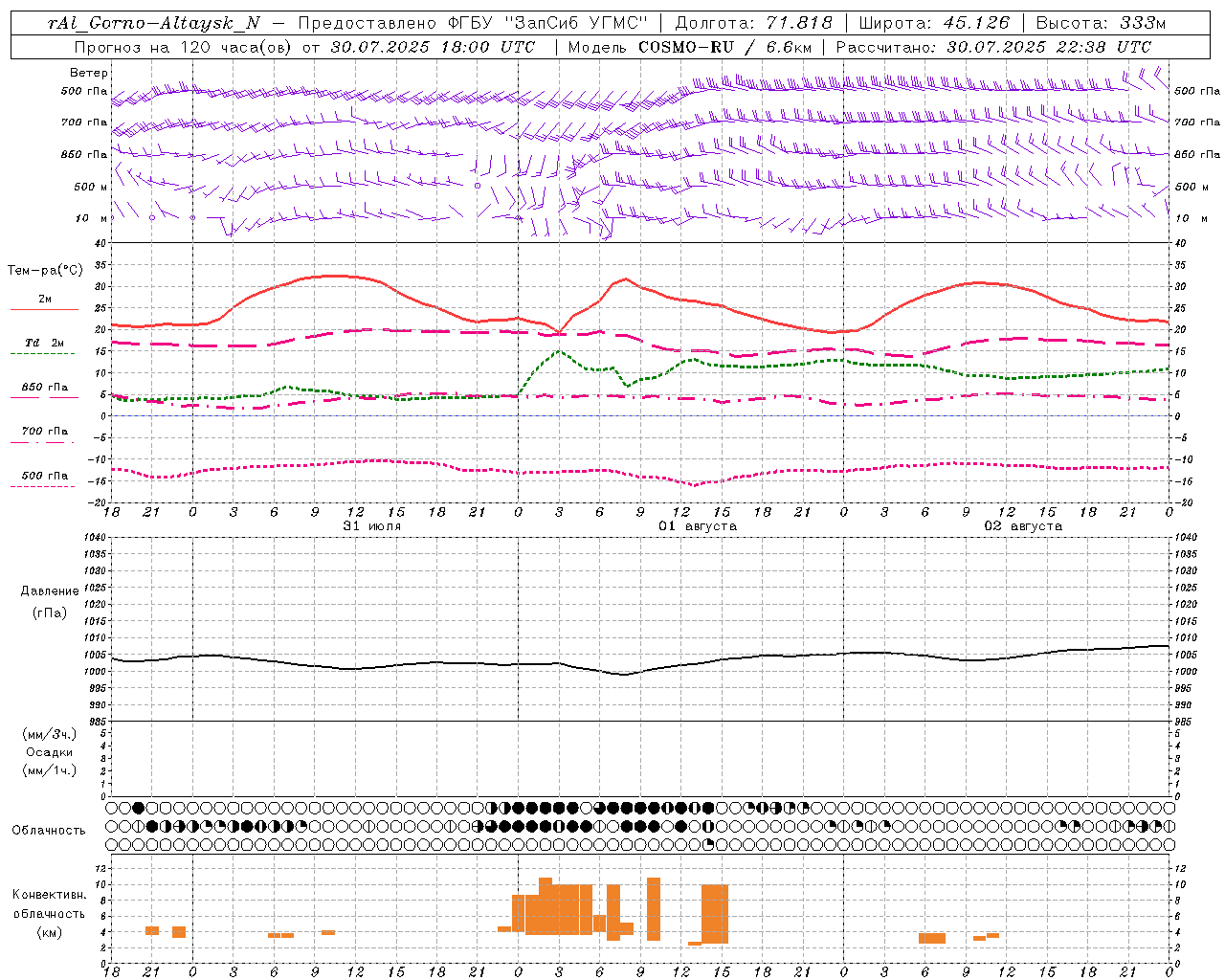Click the Ветер panel label

pos(89,73)
